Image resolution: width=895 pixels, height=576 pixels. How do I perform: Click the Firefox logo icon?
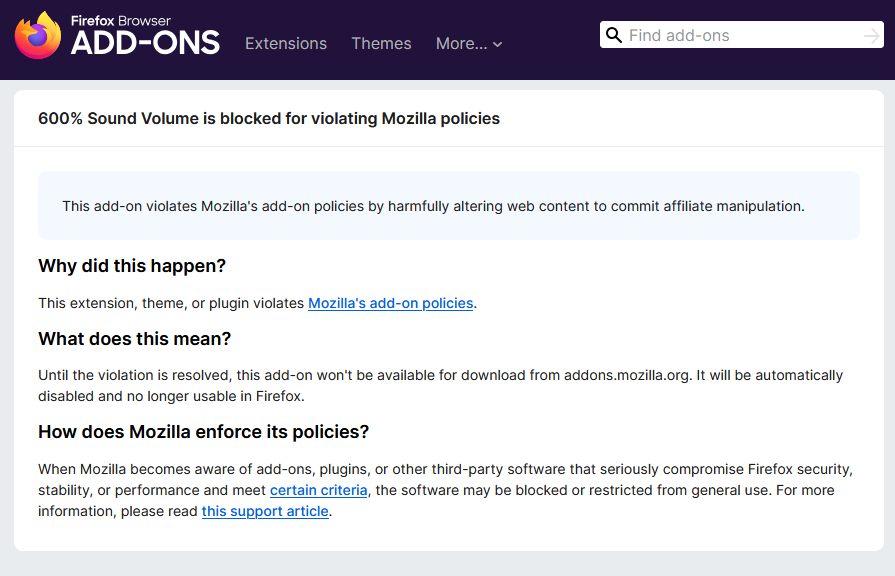(x=38, y=35)
